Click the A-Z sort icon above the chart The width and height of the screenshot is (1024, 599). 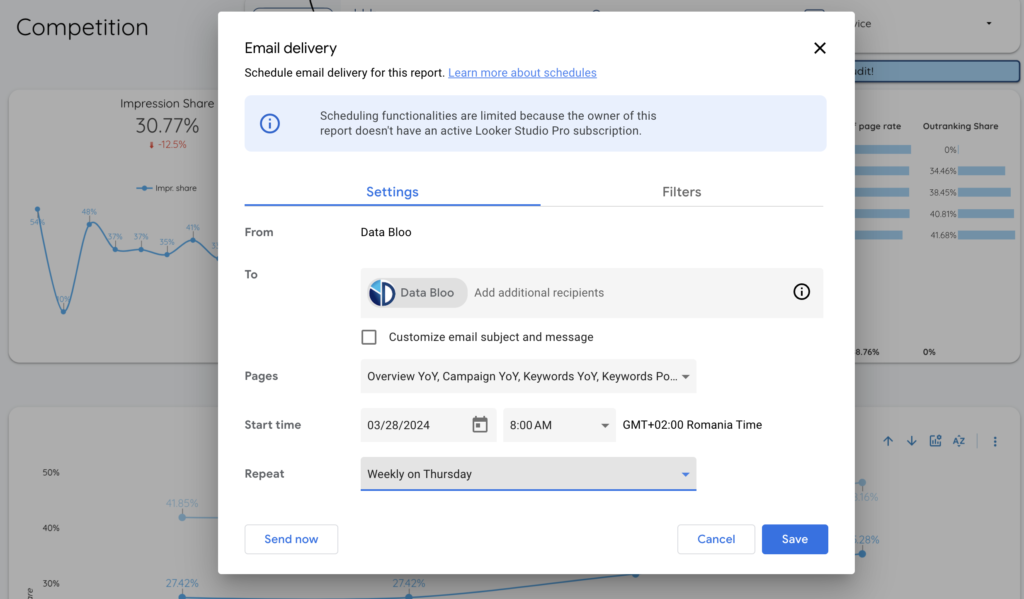[x=959, y=439]
